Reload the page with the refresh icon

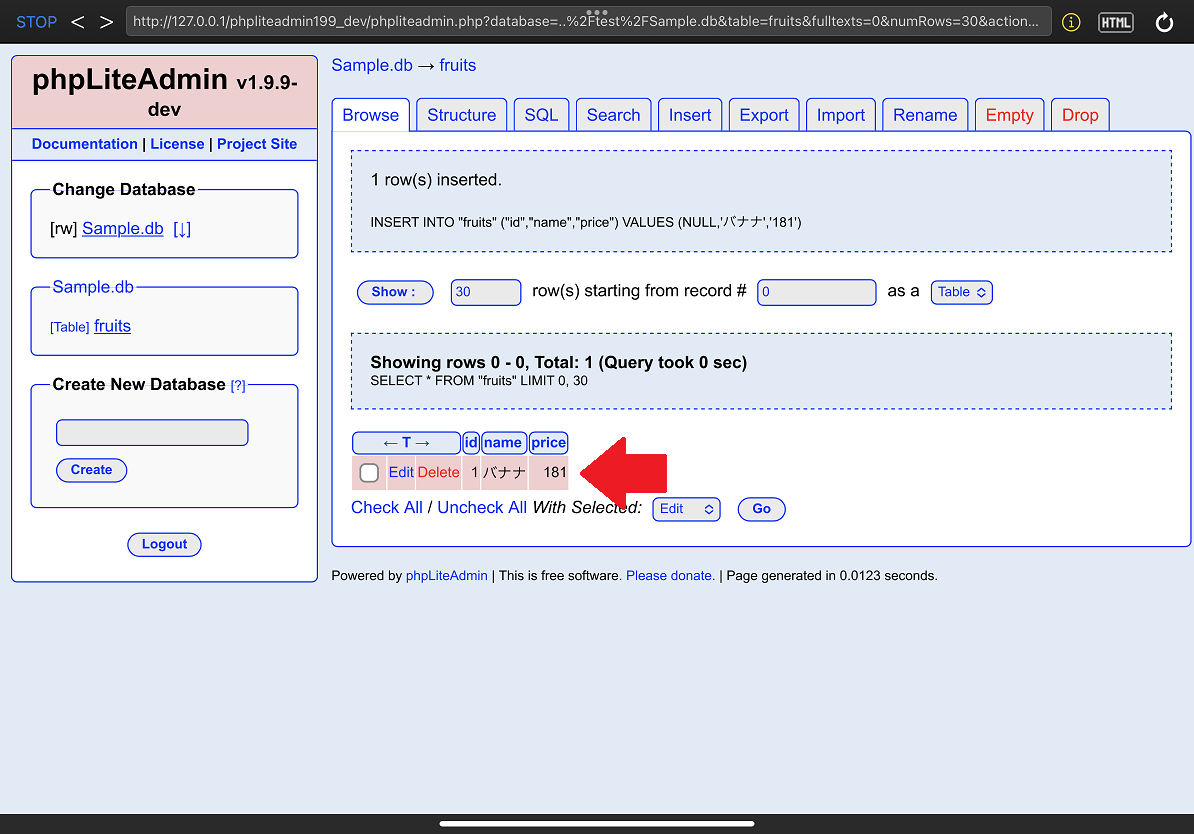[x=1164, y=22]
